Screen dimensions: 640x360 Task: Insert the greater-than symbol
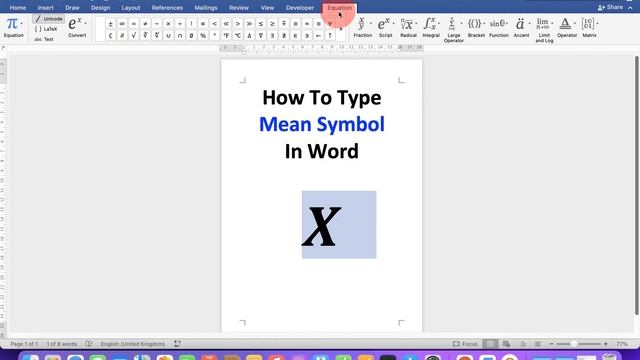pyautogui.click(x=238, y=24)
